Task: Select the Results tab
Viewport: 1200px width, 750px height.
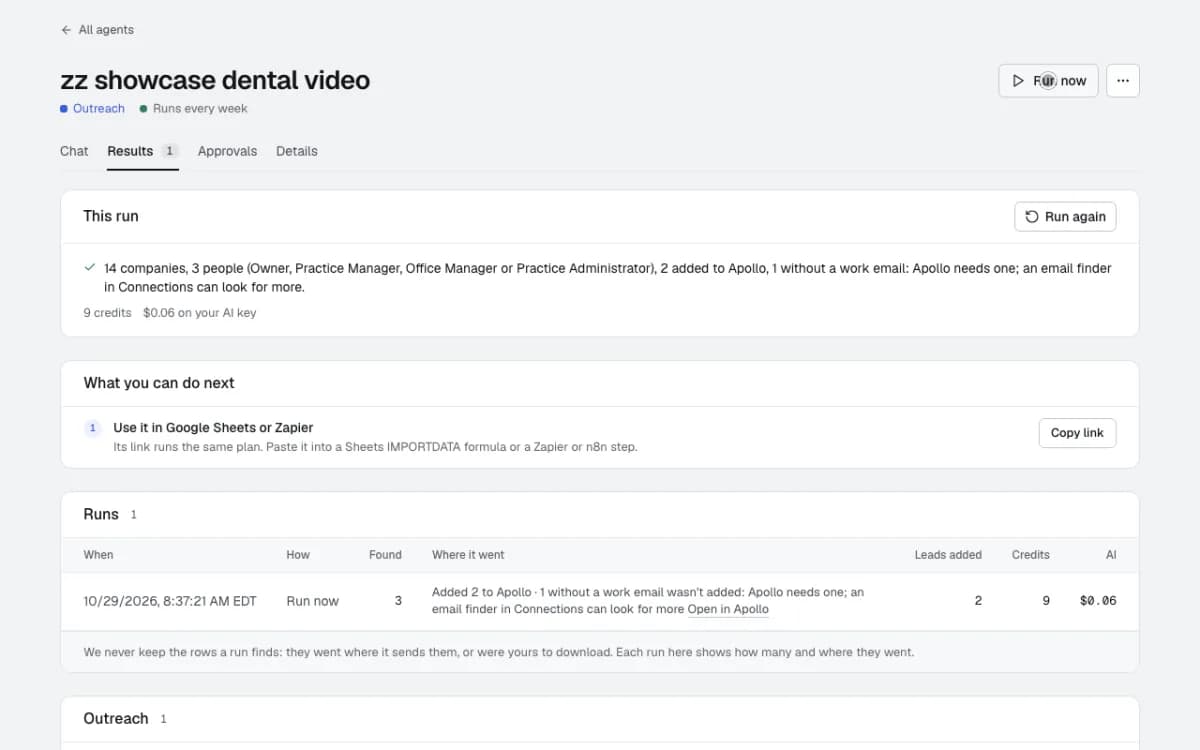Action: [x=143, y=151]
